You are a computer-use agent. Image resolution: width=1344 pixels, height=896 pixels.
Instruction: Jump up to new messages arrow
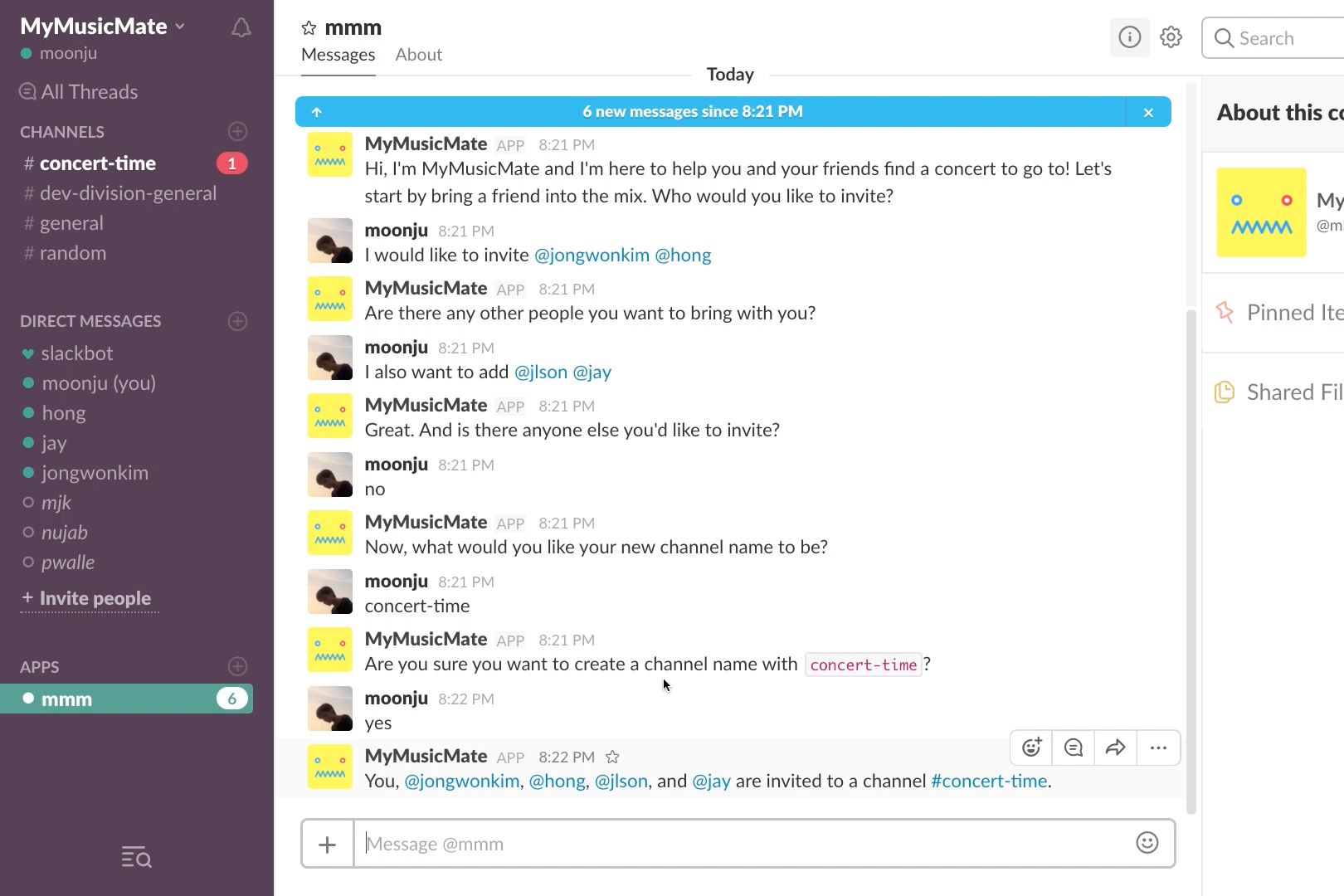pos(316,112)
